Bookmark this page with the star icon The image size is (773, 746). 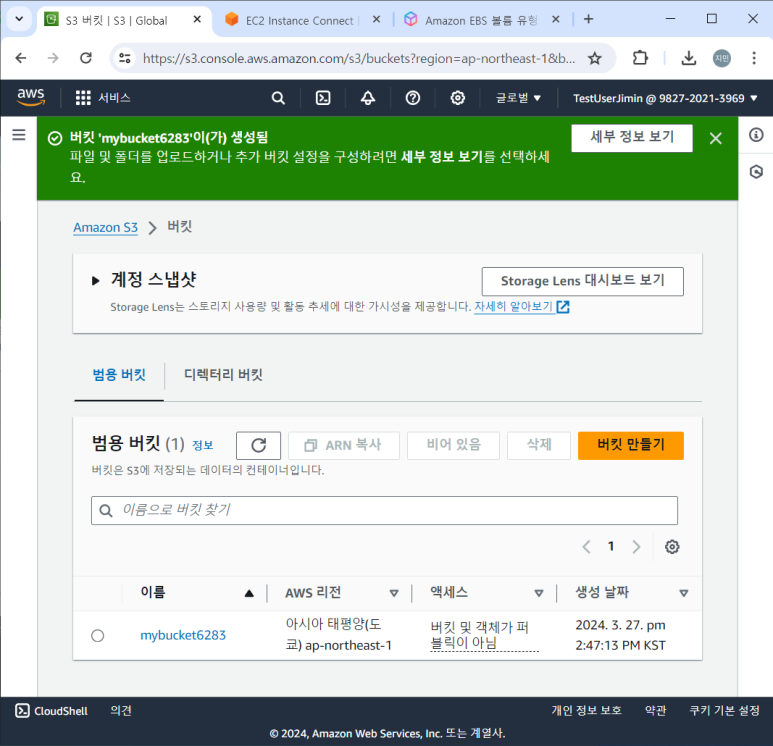pos(595,58)
